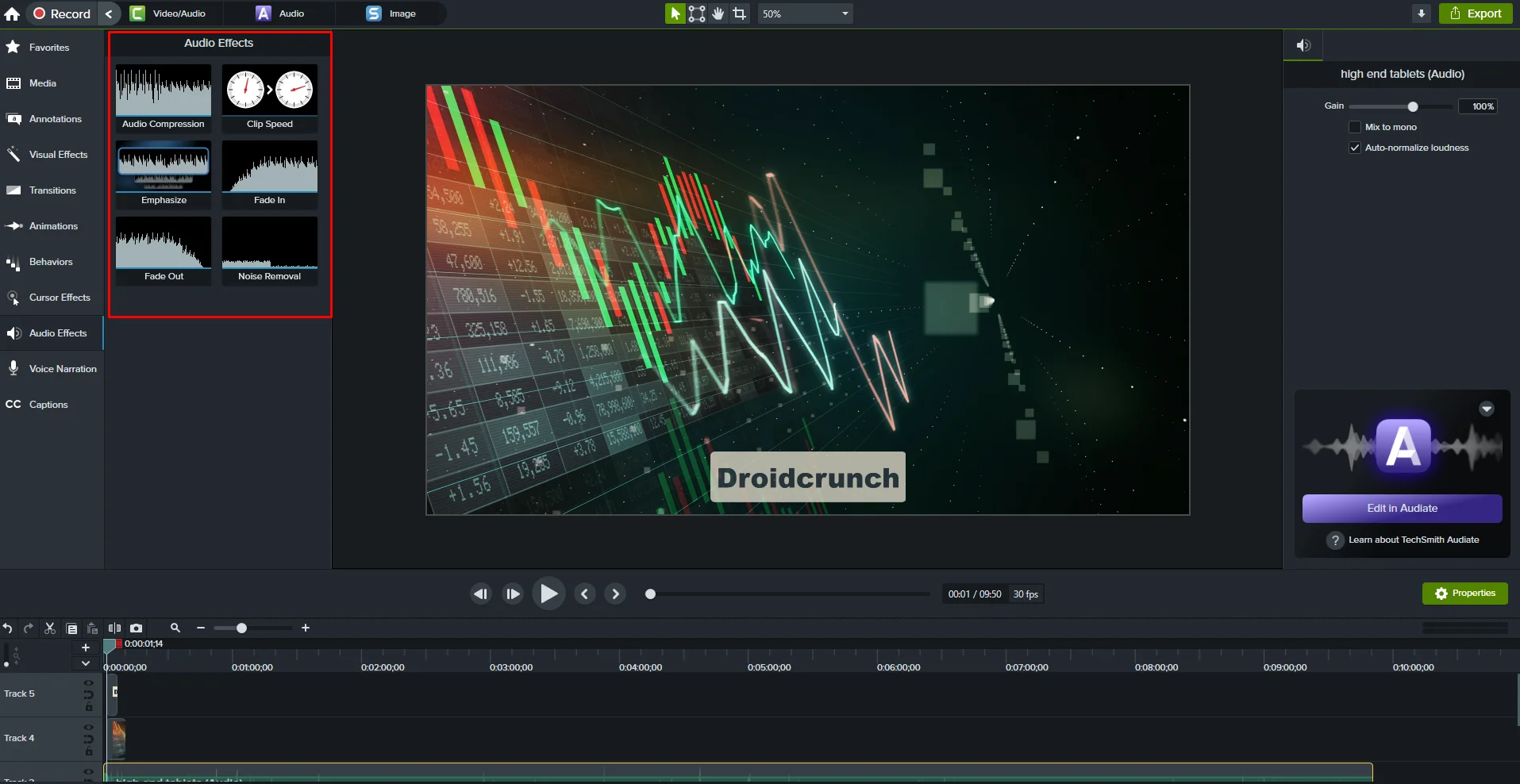1520x784 pixels.
Task: Uncheck Auto-normalize loudness
Action: (1355, 148)
